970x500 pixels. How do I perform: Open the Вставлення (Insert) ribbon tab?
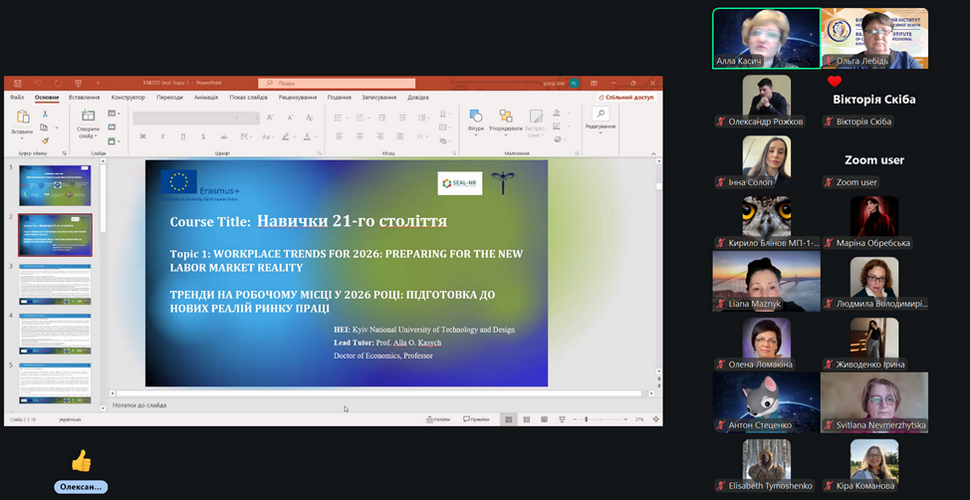84,97
